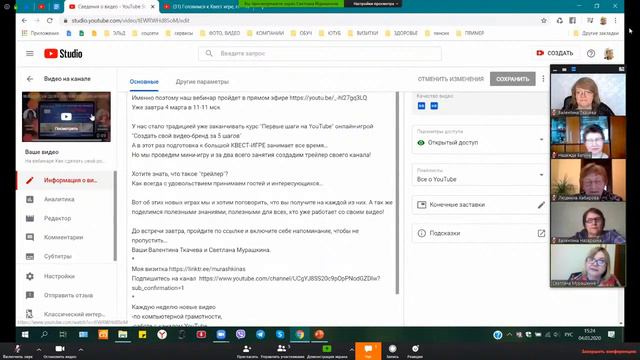Screen dimensions: 640x360
Task: Click the Подсказки row
Action: tap(480, 233)
